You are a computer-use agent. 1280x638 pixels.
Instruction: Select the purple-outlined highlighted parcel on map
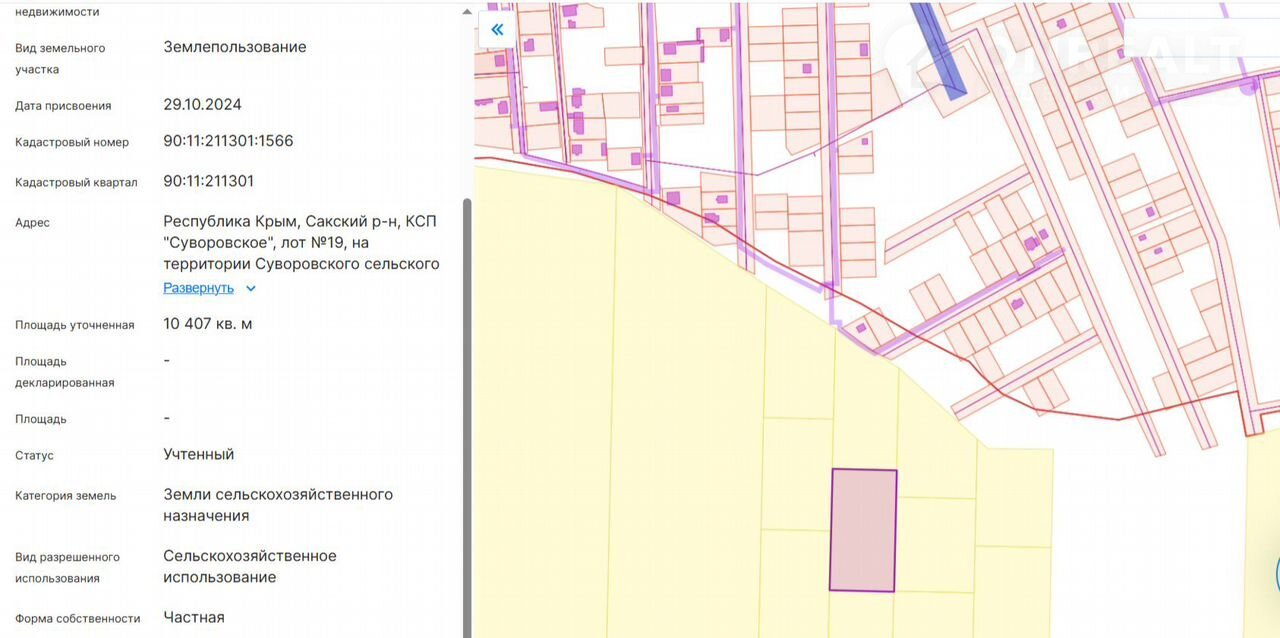point(863,530)
